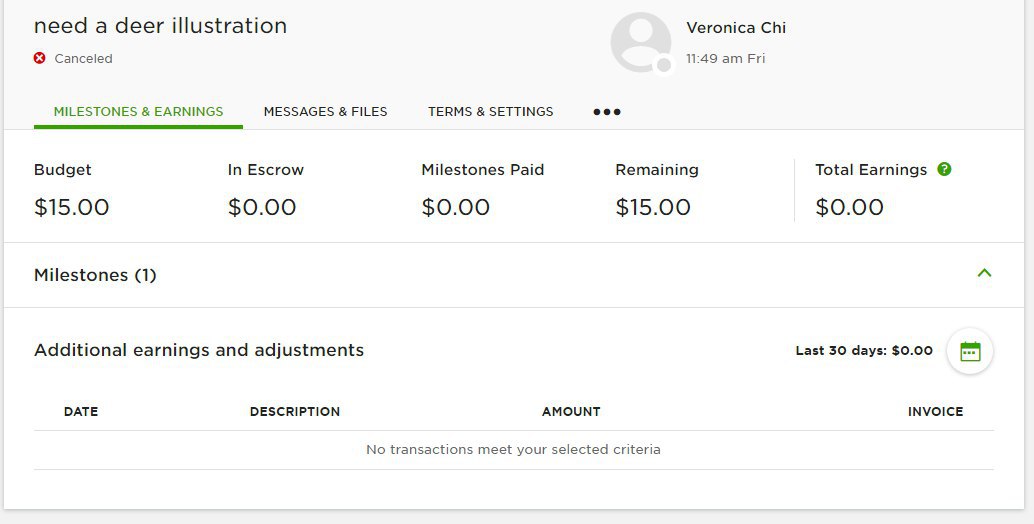Click the Invoice column header

click(935, 411)
